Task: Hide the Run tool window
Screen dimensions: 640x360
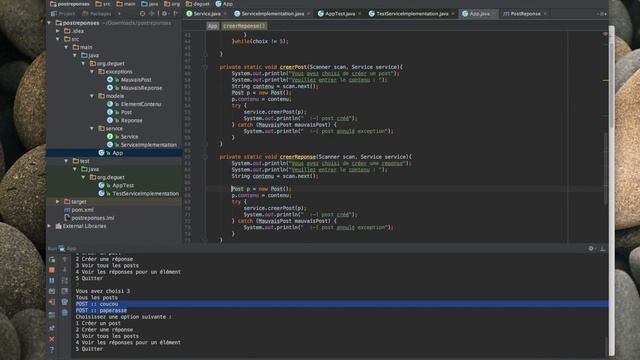Action: coord(603,248)
